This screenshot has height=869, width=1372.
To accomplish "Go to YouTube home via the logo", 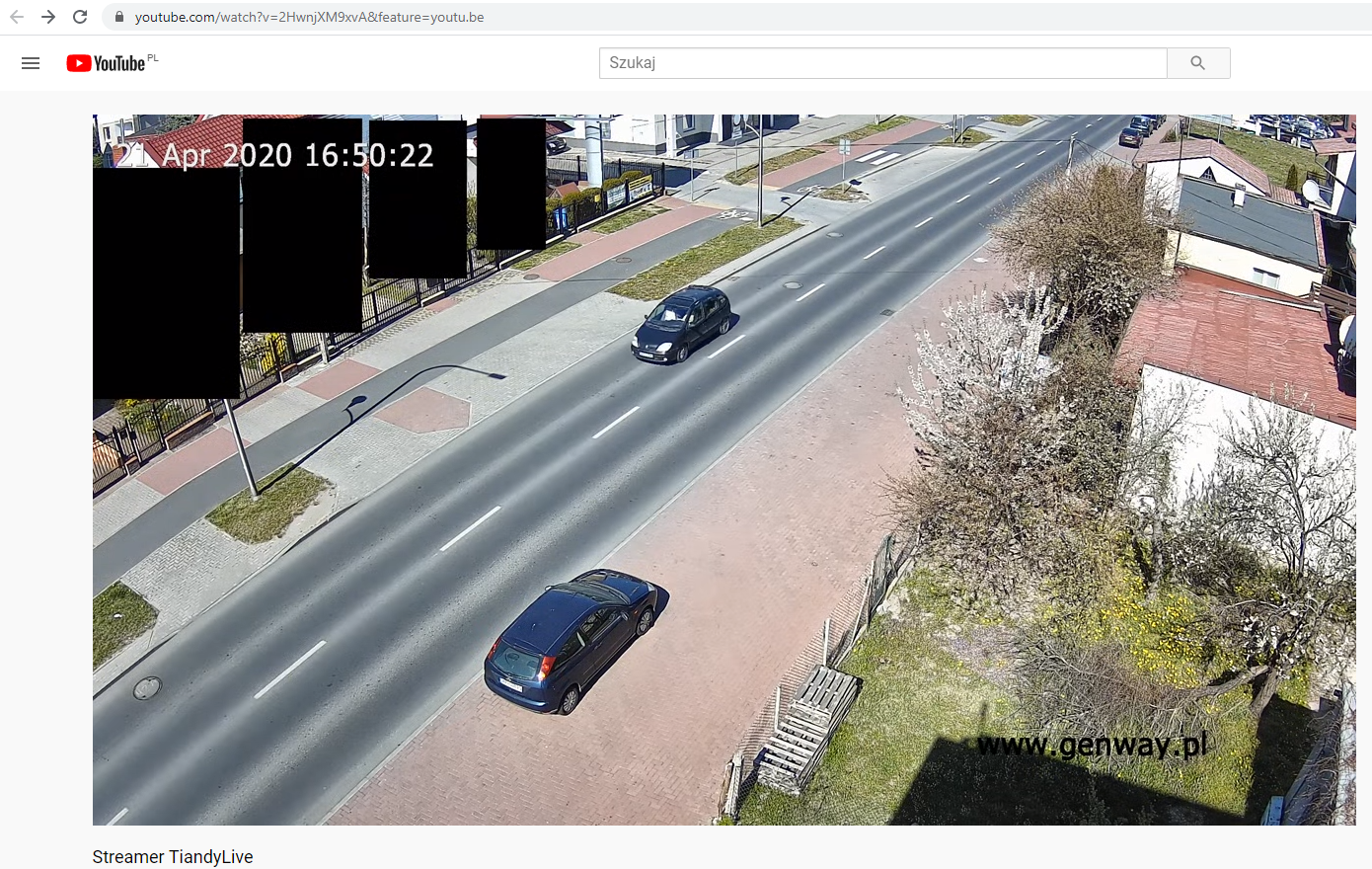I will [106, 63].
